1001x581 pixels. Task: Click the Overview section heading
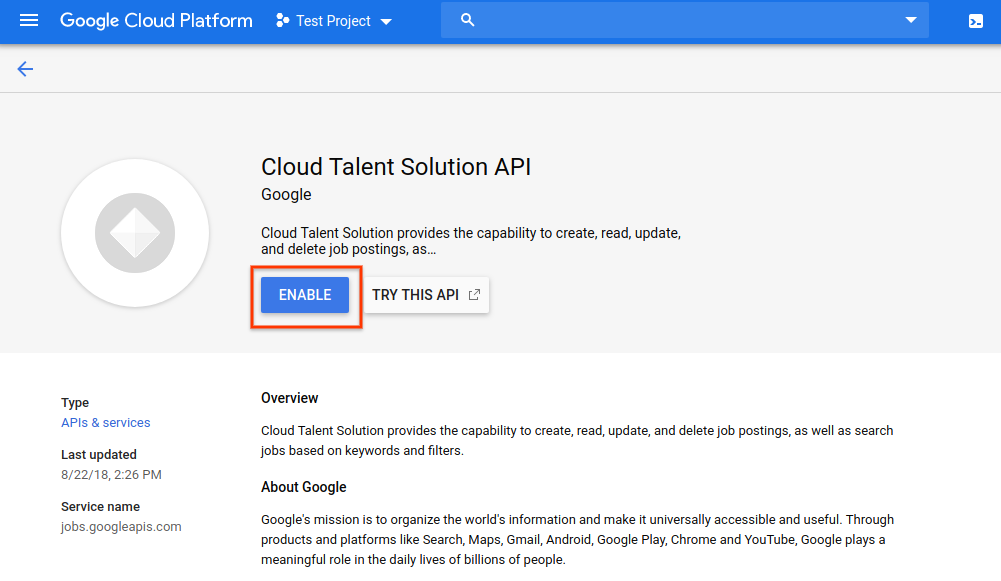click(290, 398)
